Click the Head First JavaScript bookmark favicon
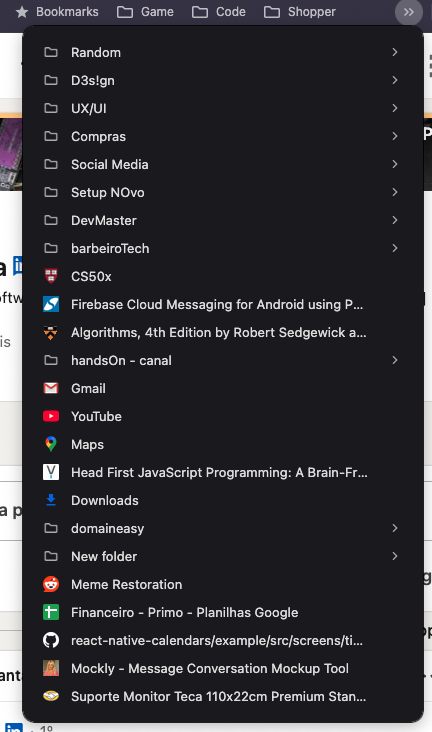Image resolution: width=432 pixels, height=732 pixels. pos(51,472)
